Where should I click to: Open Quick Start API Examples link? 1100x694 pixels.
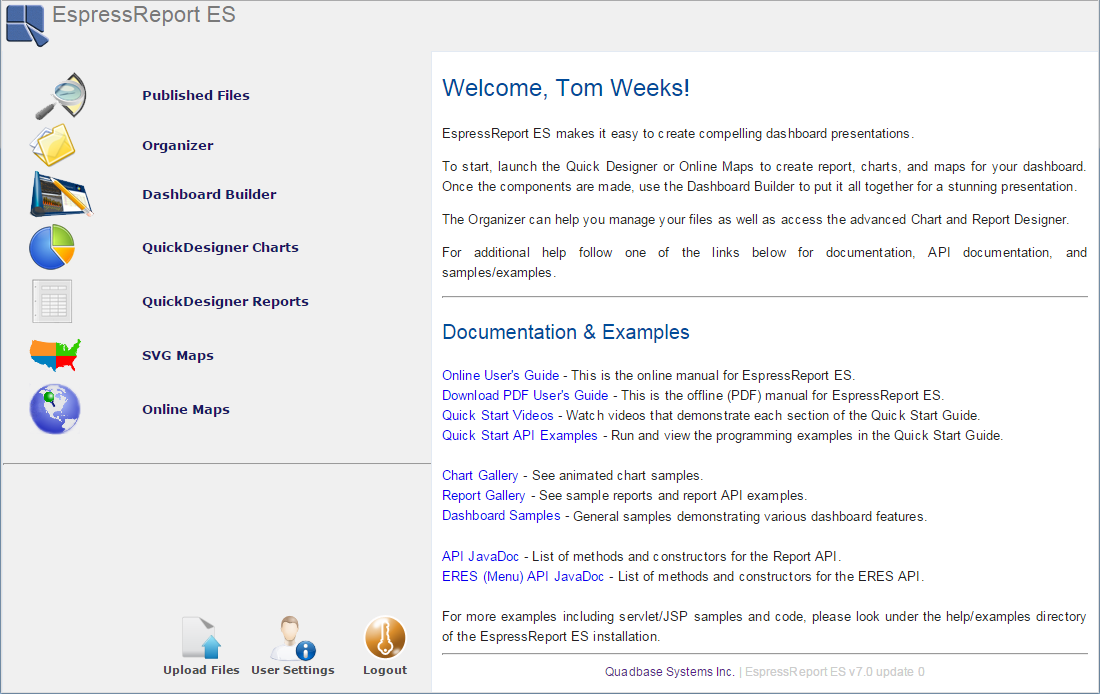point(519,436)
